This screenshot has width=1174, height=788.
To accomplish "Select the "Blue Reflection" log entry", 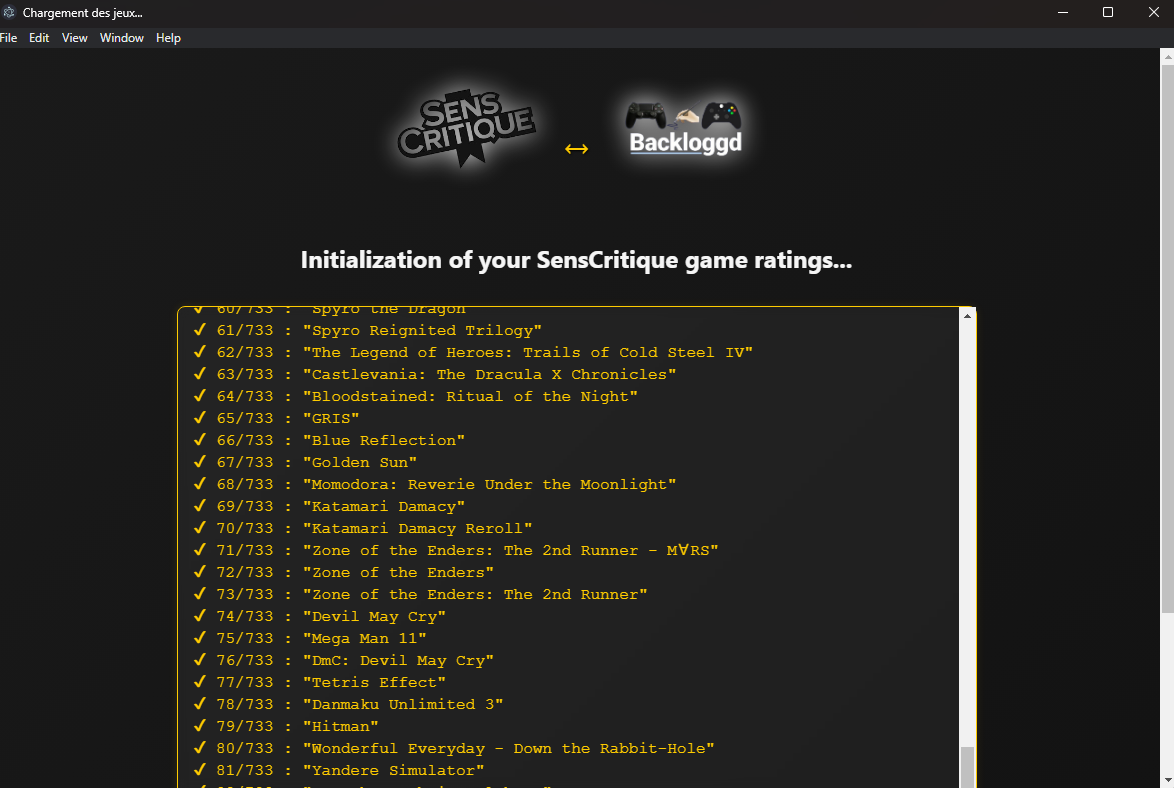I will [329, 440].
